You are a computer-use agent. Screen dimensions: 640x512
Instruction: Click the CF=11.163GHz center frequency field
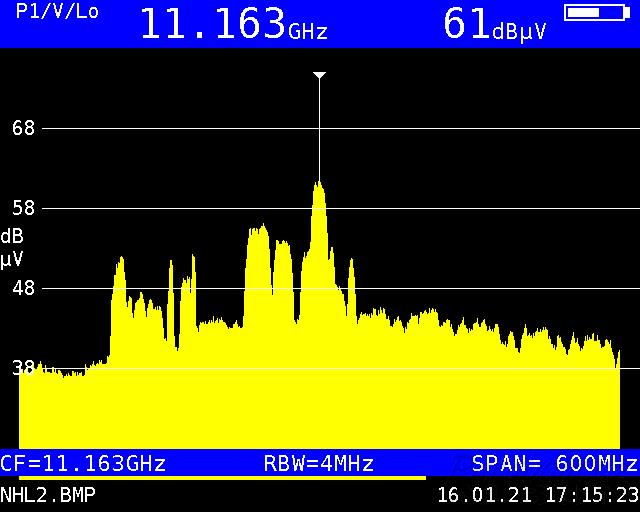pos(83,463)
